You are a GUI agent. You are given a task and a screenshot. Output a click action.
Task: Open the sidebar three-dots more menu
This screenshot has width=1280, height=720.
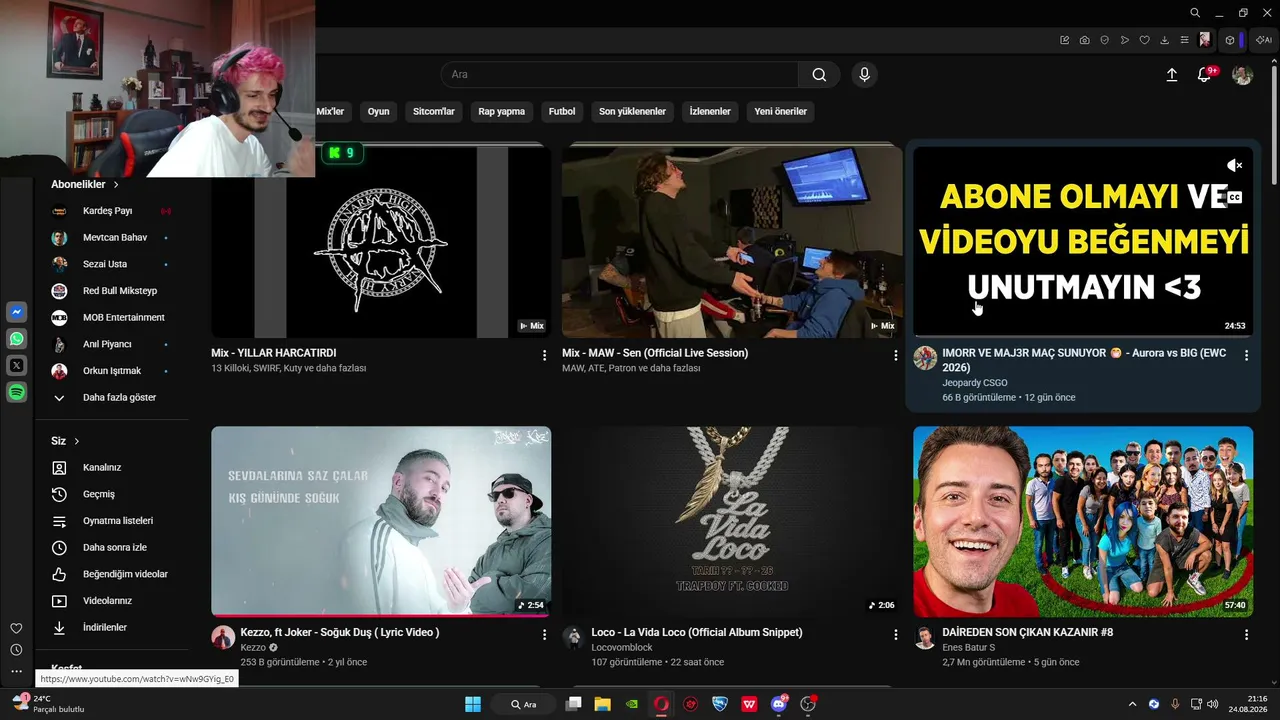click(x=16, y=671)
